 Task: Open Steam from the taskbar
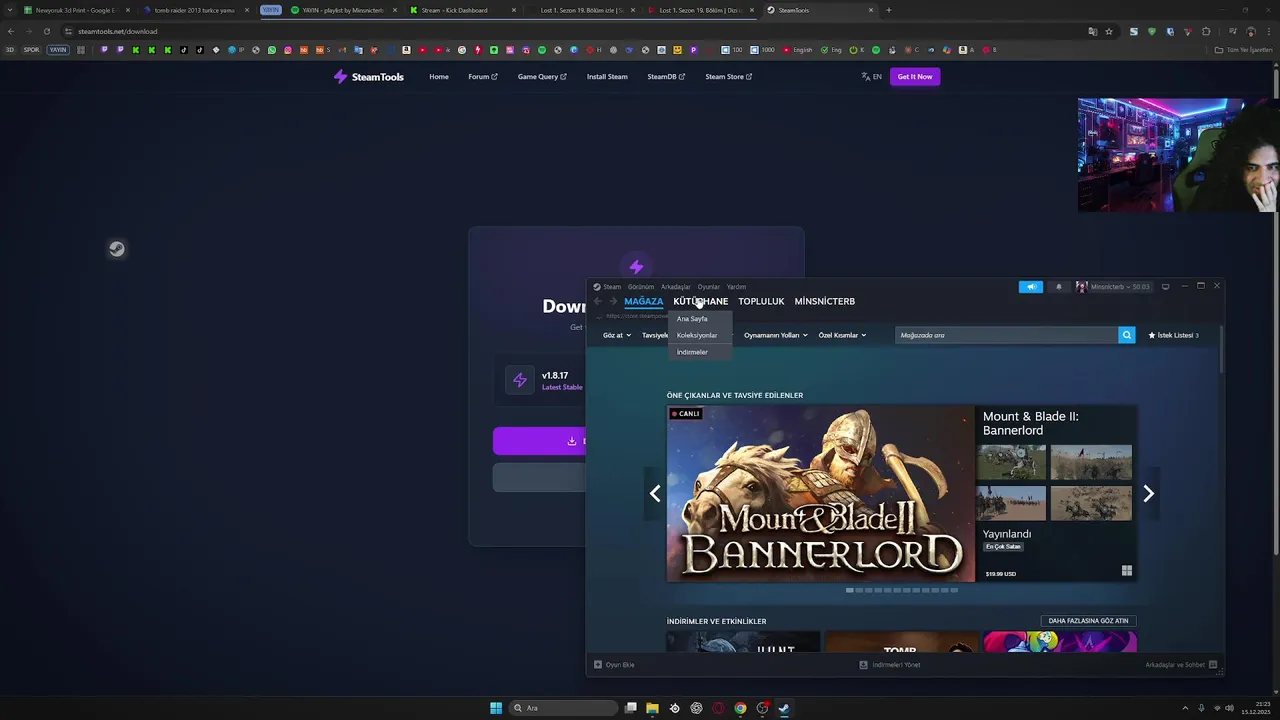click(x=784, y=708)
